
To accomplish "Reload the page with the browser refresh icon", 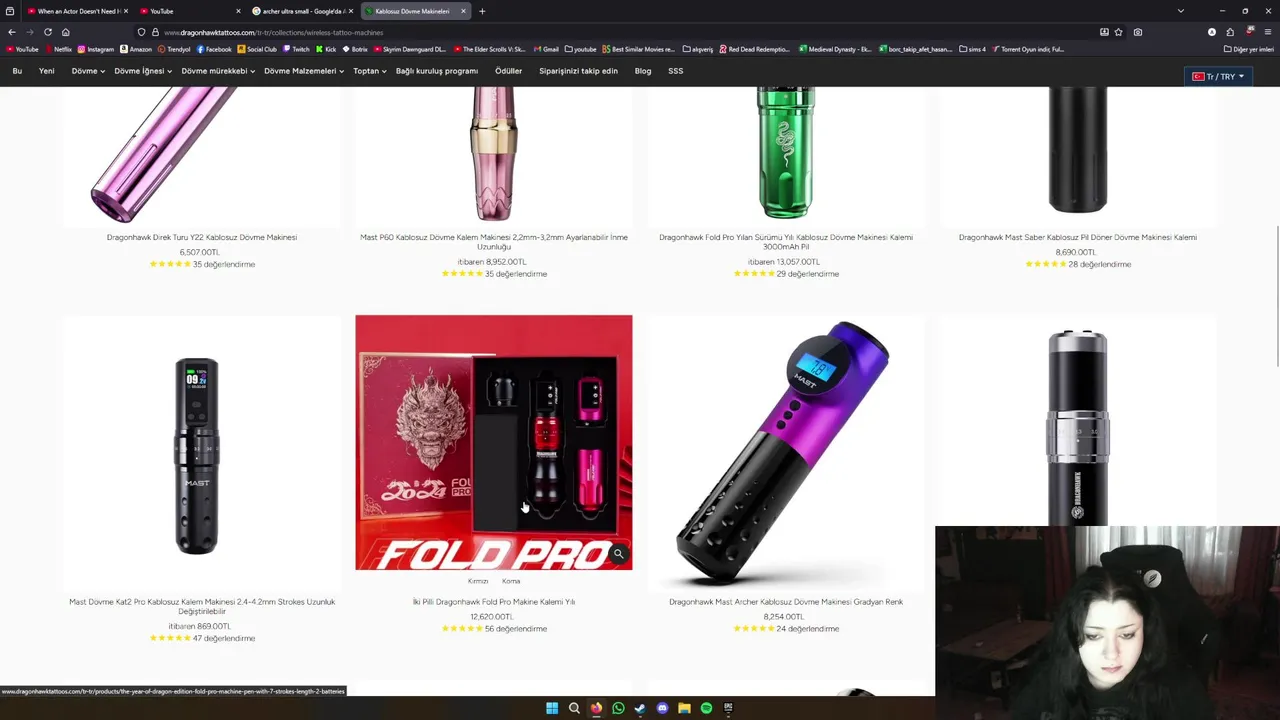I will [x=47, y=32].
